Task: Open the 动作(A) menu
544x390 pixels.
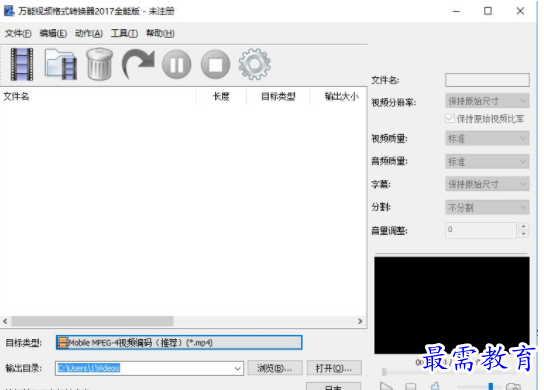Action: point(89,33)
